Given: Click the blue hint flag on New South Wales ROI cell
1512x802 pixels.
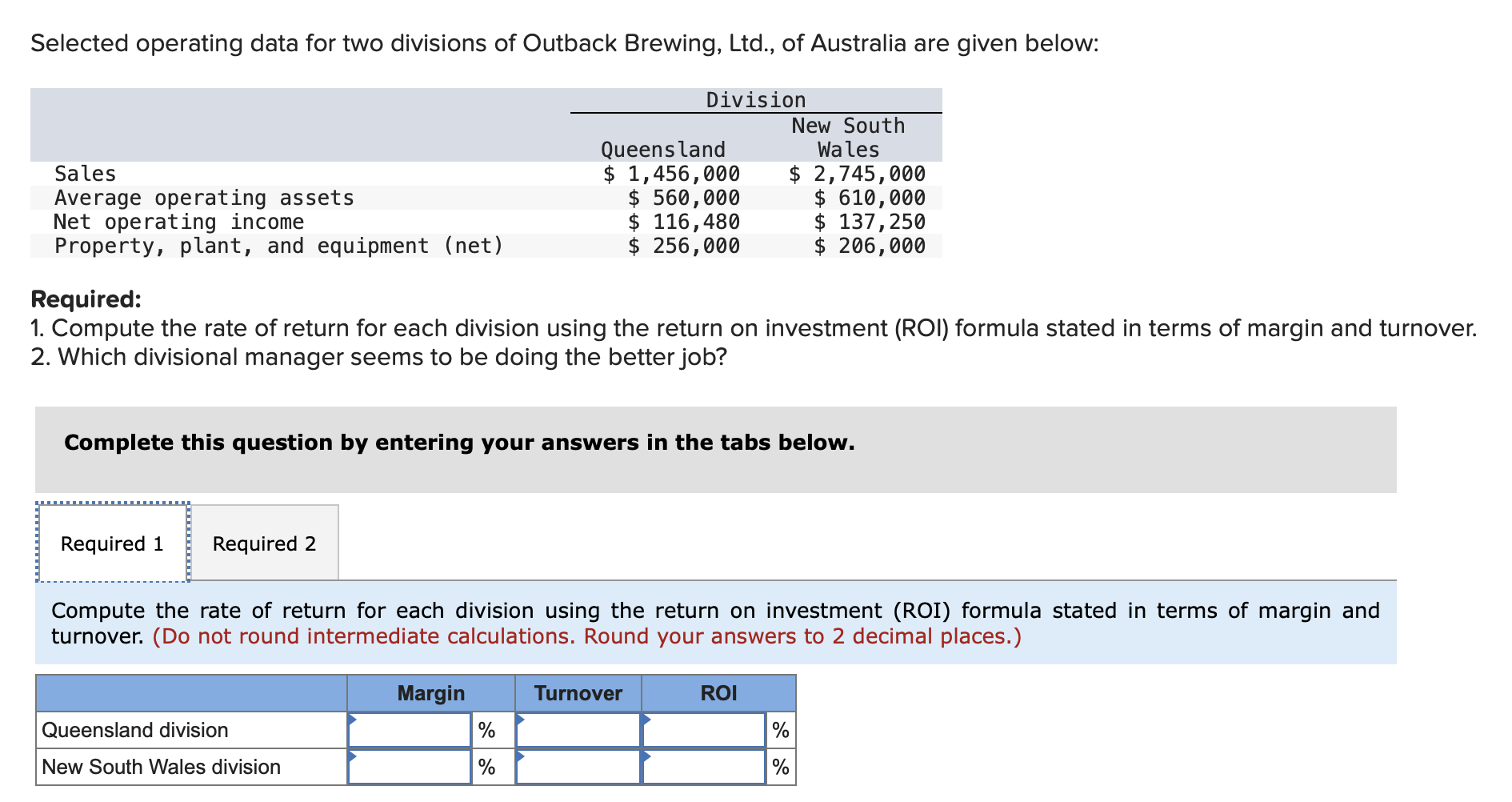Looking at the screenshot, I should click(646, 758).
